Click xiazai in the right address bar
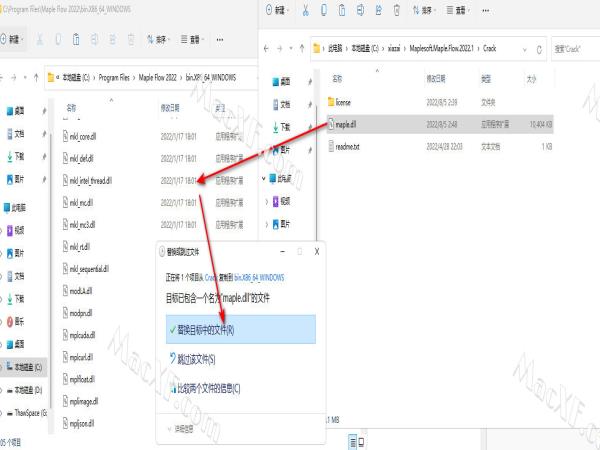Viewport: 600px width, 450px height. (394, 48)
